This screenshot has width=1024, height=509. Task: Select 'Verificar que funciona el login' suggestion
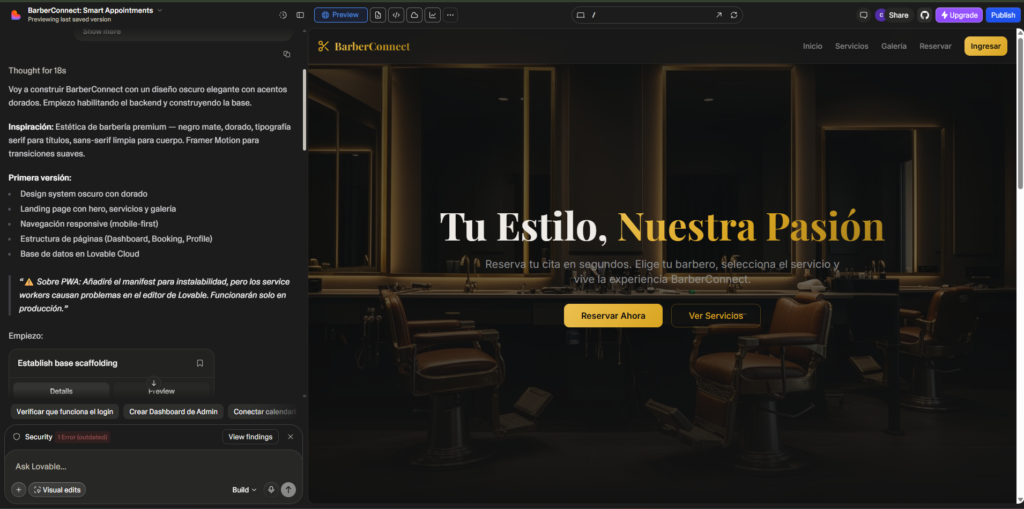click(x=65, y=412)
